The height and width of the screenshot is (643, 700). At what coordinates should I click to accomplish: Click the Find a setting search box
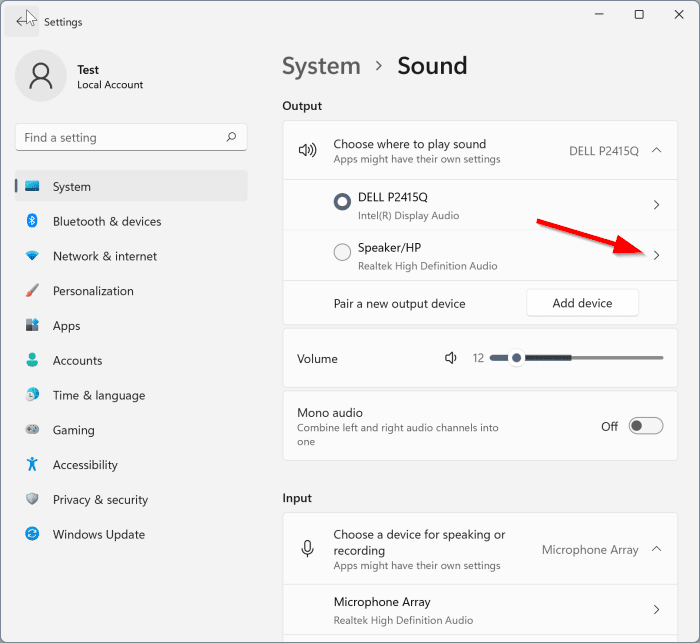click(131, 137)
